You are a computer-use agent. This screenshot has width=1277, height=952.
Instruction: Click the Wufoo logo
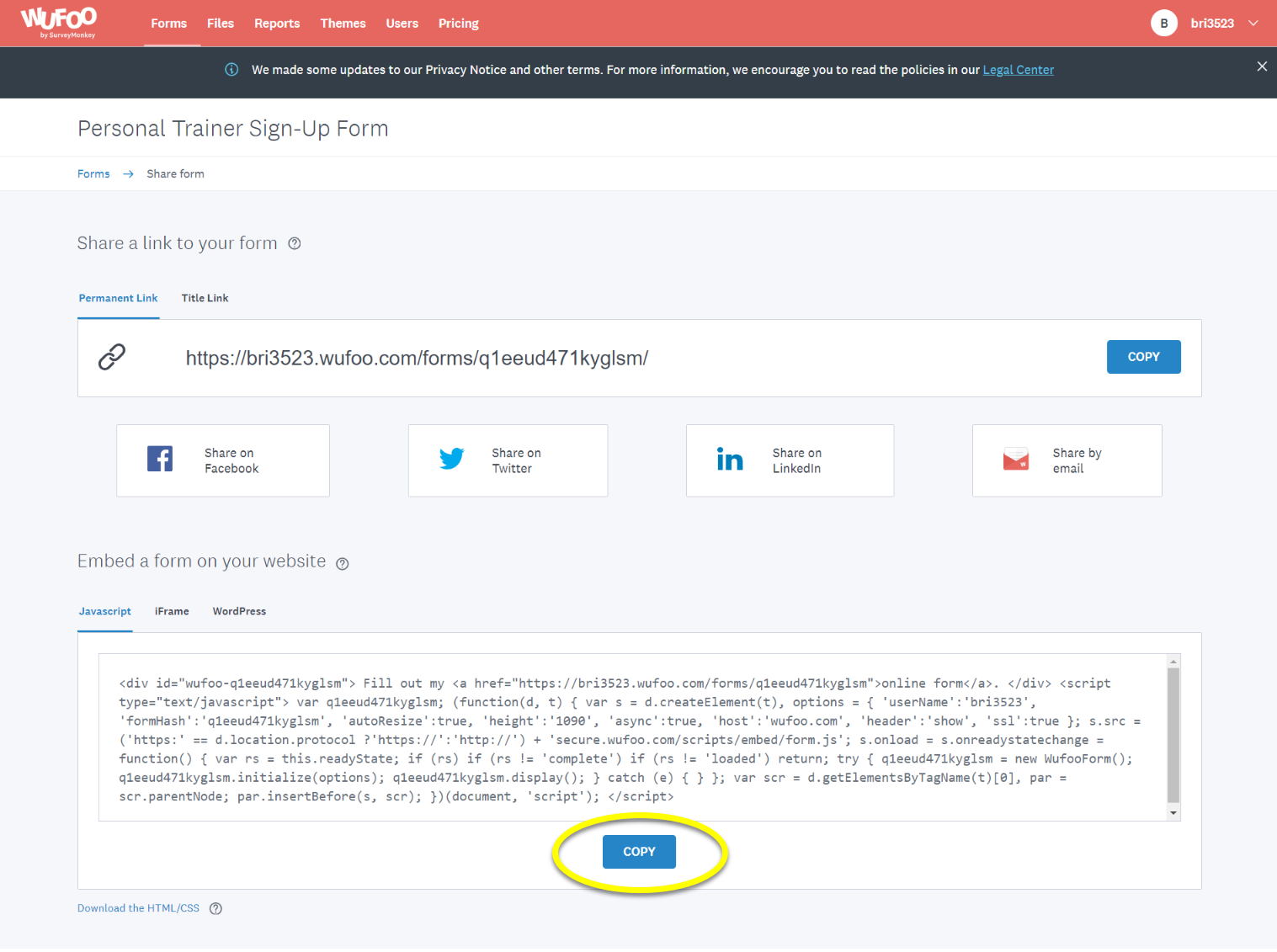(59, 22)
